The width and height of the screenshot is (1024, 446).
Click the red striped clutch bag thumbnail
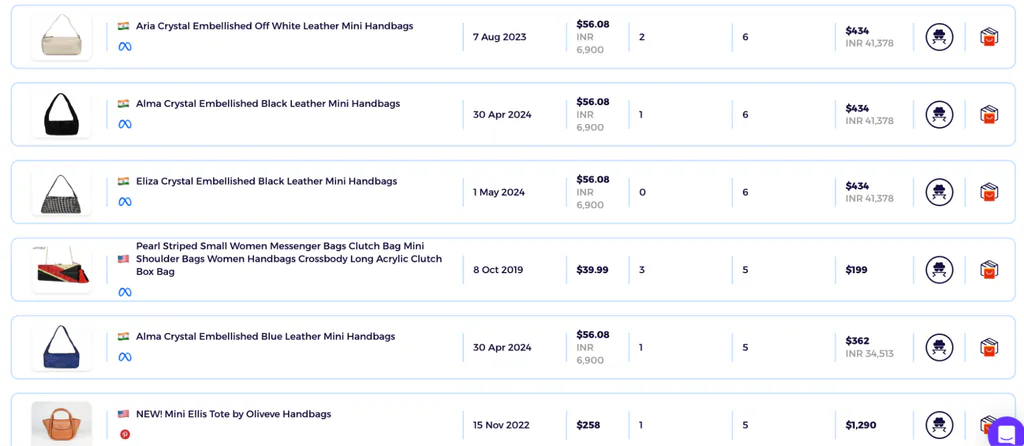coord(62,270)
